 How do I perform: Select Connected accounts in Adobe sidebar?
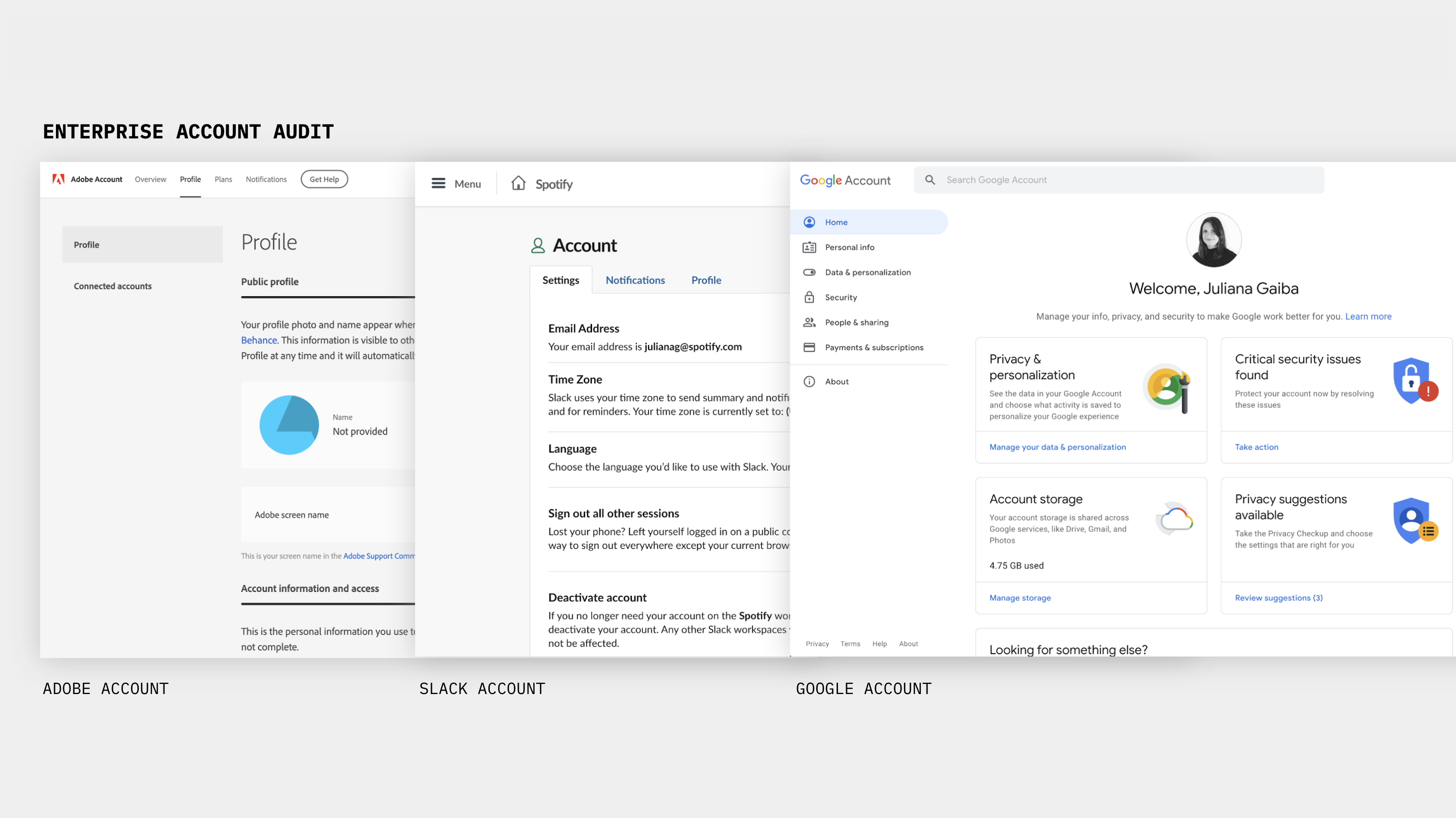tap(112, 286)
